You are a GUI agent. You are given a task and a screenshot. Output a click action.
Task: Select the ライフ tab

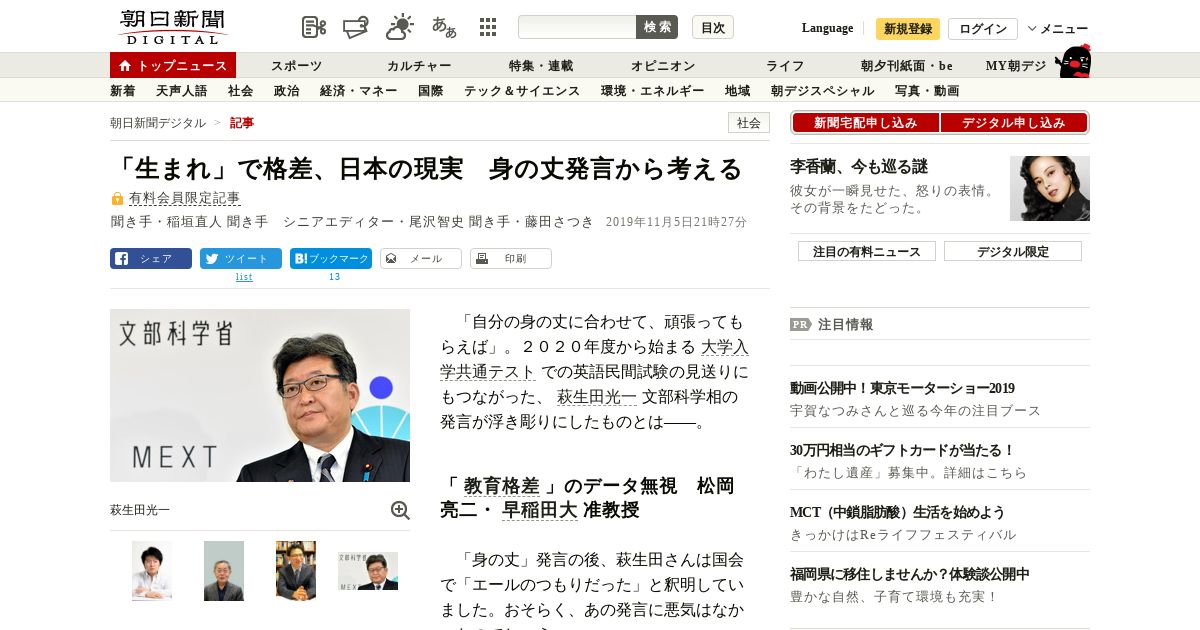pos(785,66)
